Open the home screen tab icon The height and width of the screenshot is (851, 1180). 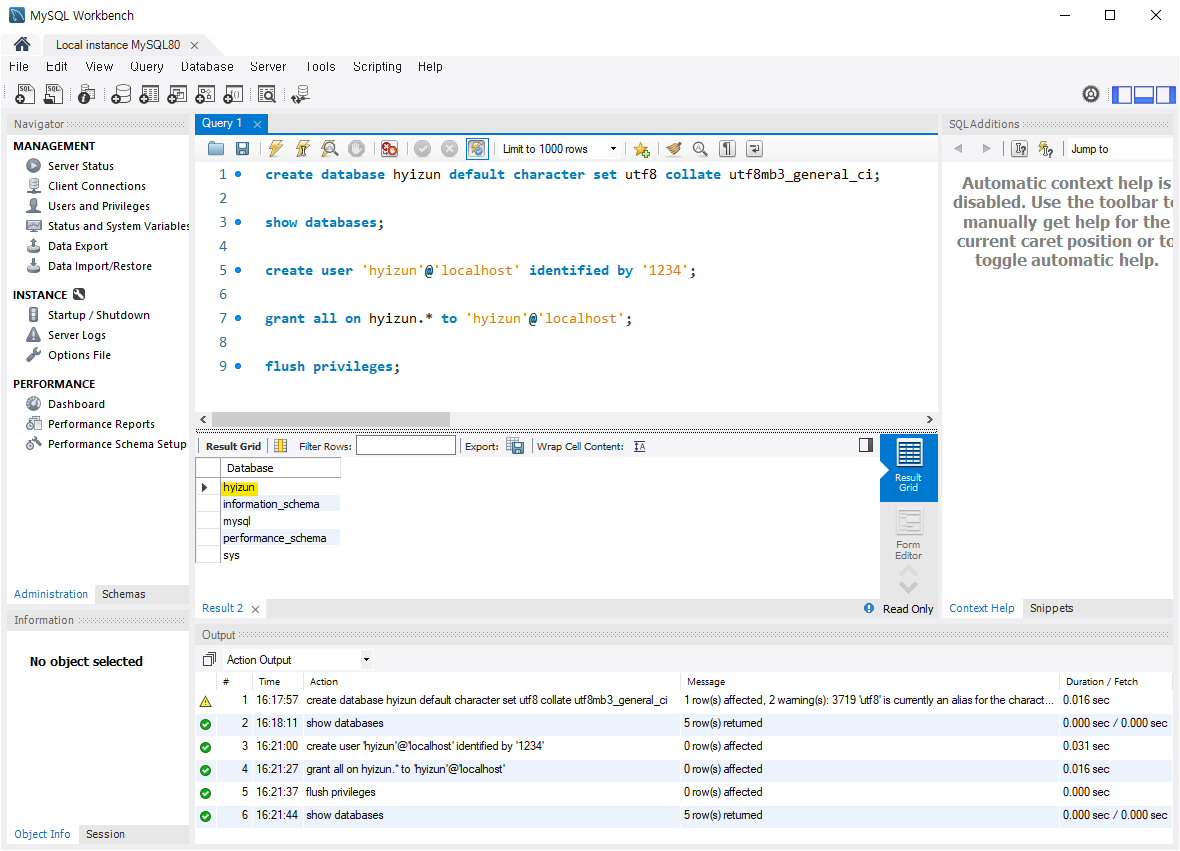click(x=22, y=44)
